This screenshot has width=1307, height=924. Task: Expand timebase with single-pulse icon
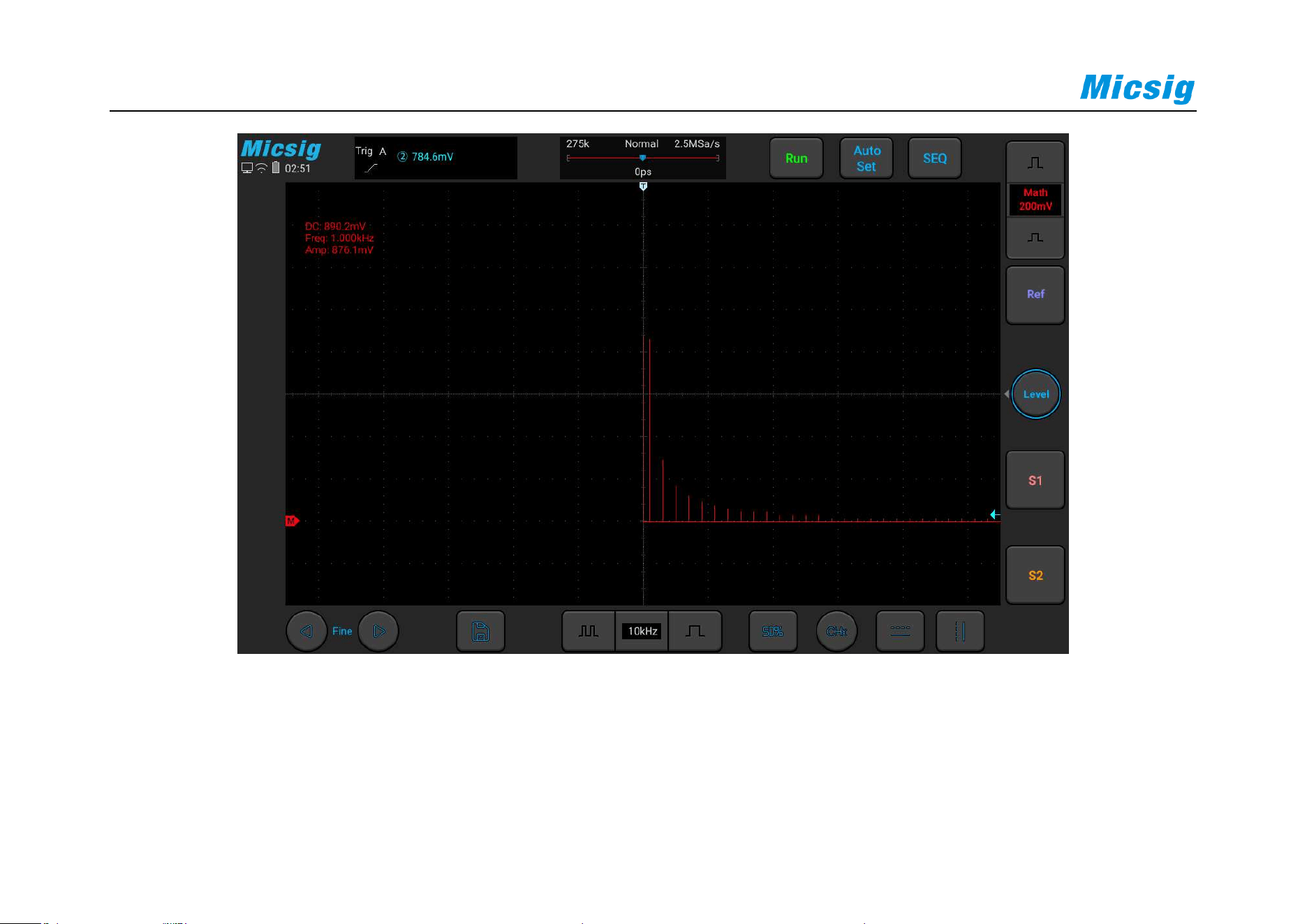(695, 632)
